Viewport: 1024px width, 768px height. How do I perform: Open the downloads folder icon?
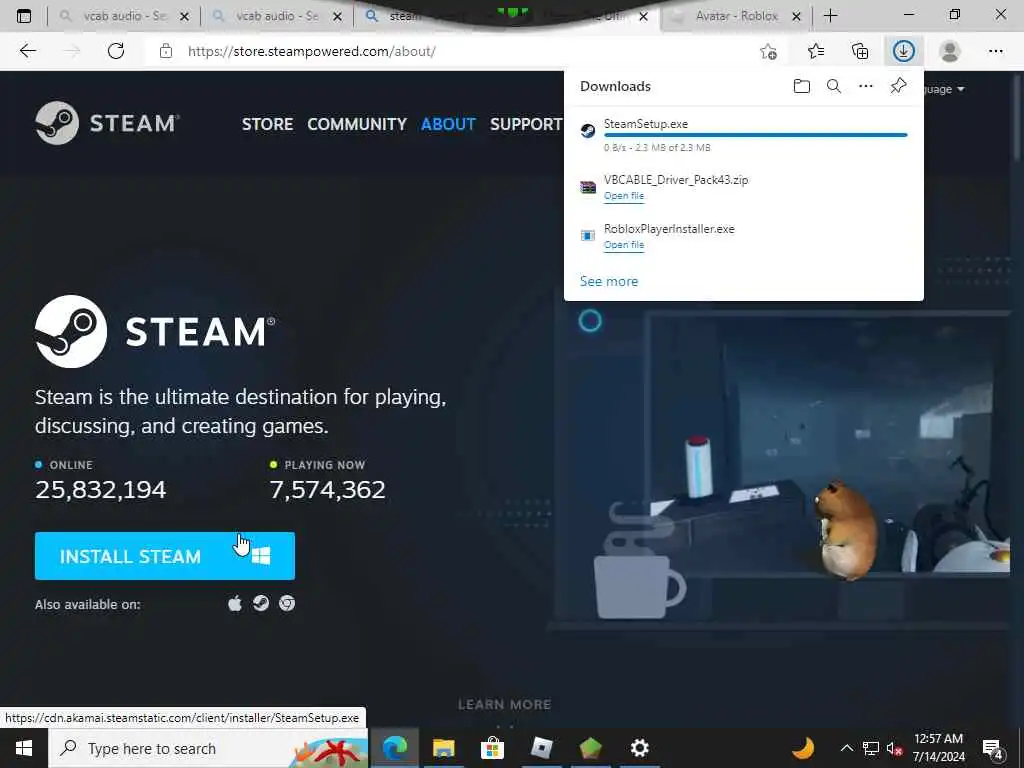tap(802, 86)
